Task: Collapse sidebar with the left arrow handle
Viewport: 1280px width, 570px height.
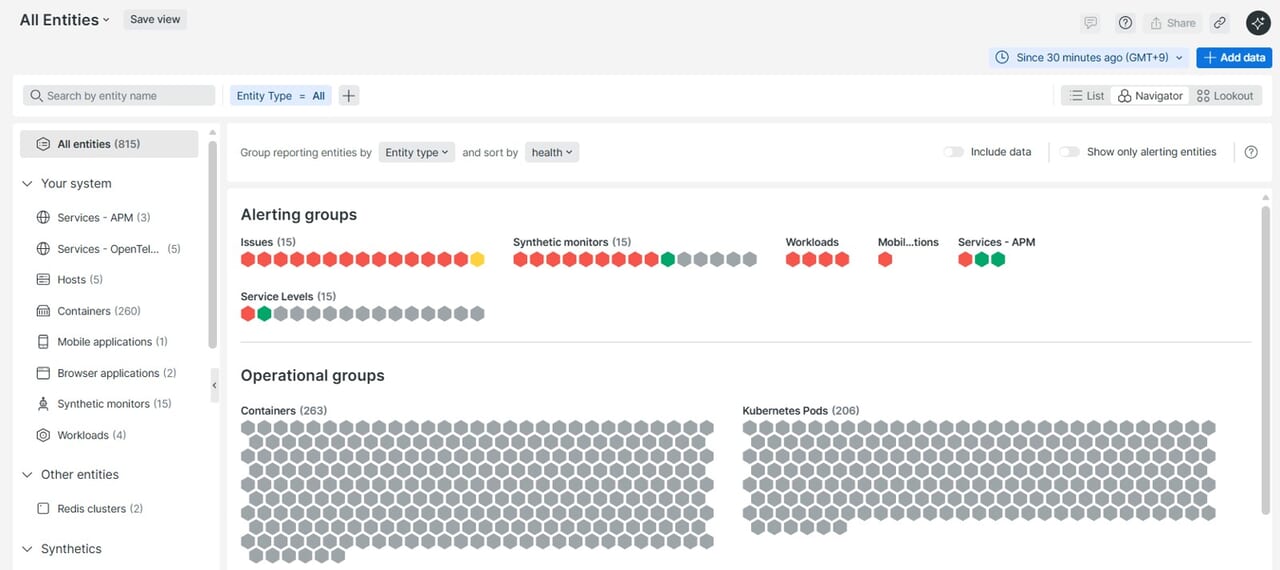Action: (214, 385)
